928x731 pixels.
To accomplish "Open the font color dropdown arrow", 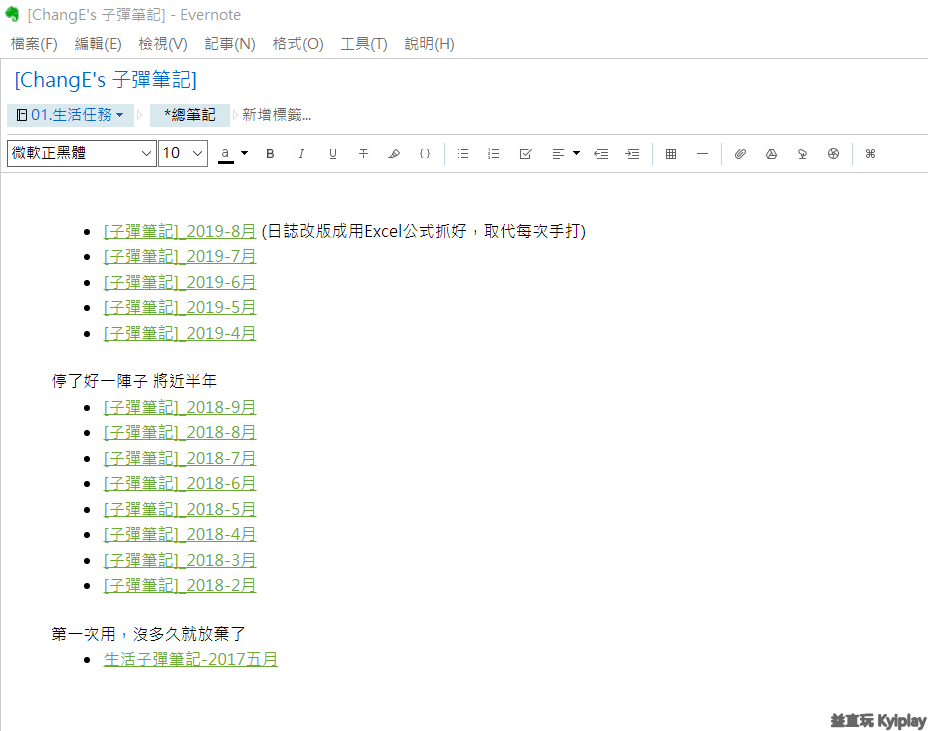I will click(244, 153).
